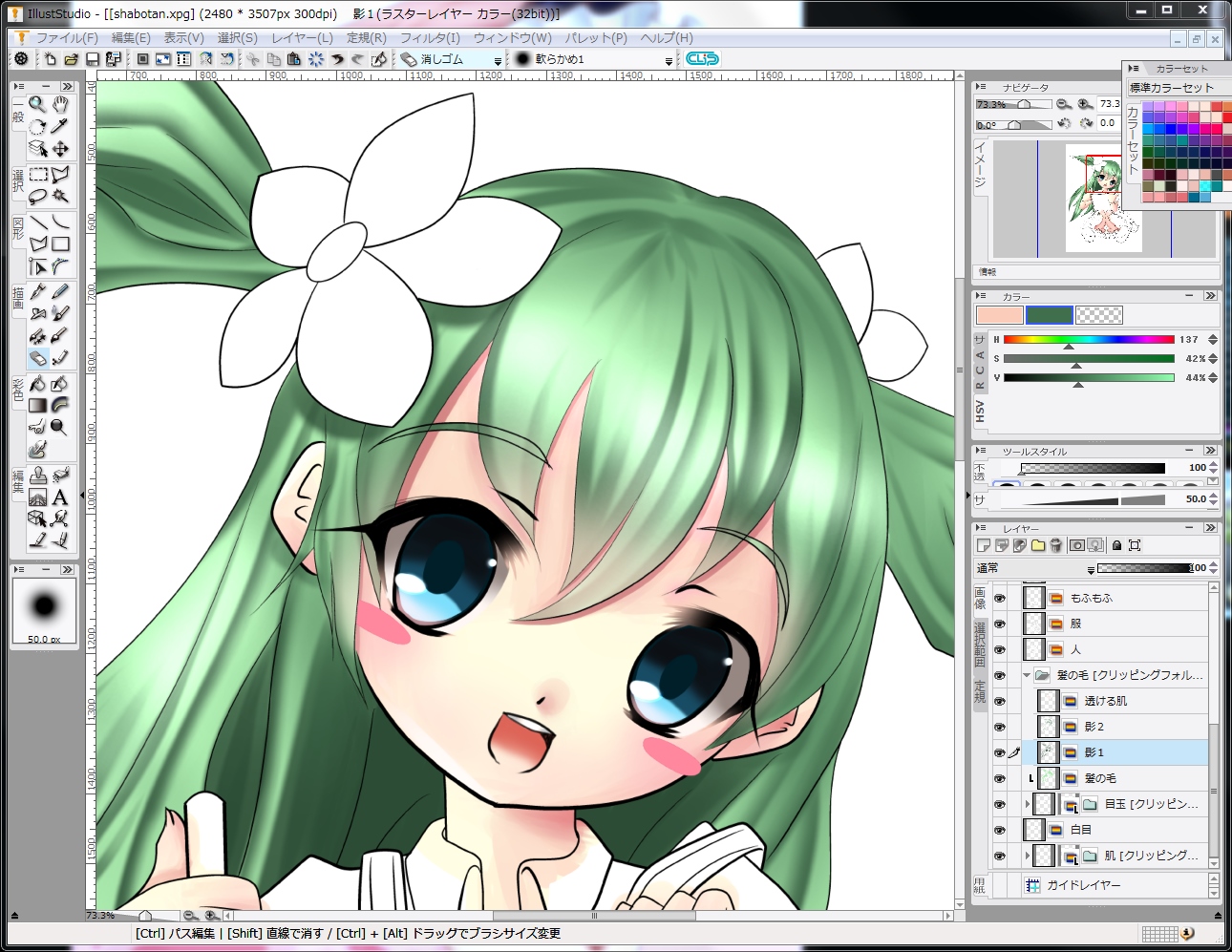Select the gradient tool
The image size is (1232, 952).
[x=37, y=406]
